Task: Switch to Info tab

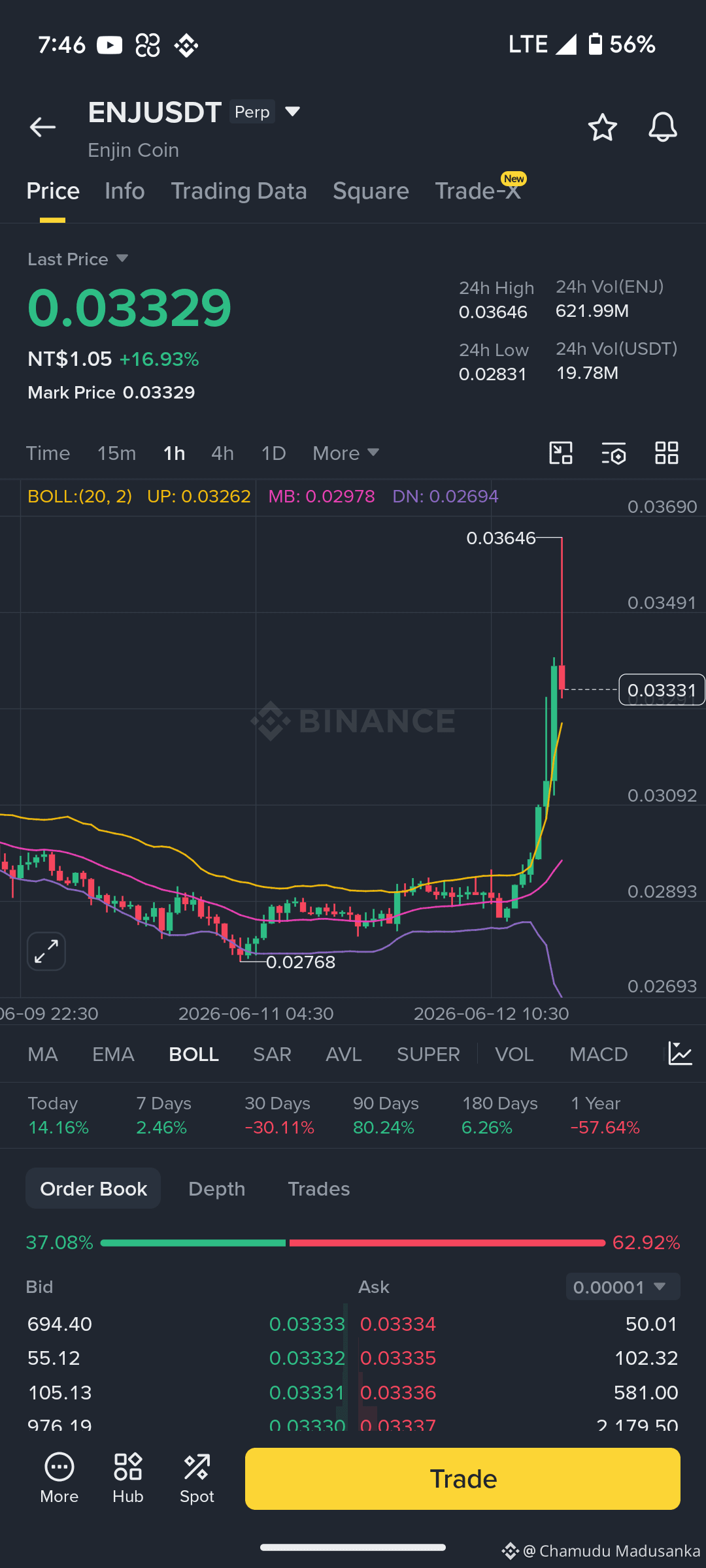Action: point(125,191)
